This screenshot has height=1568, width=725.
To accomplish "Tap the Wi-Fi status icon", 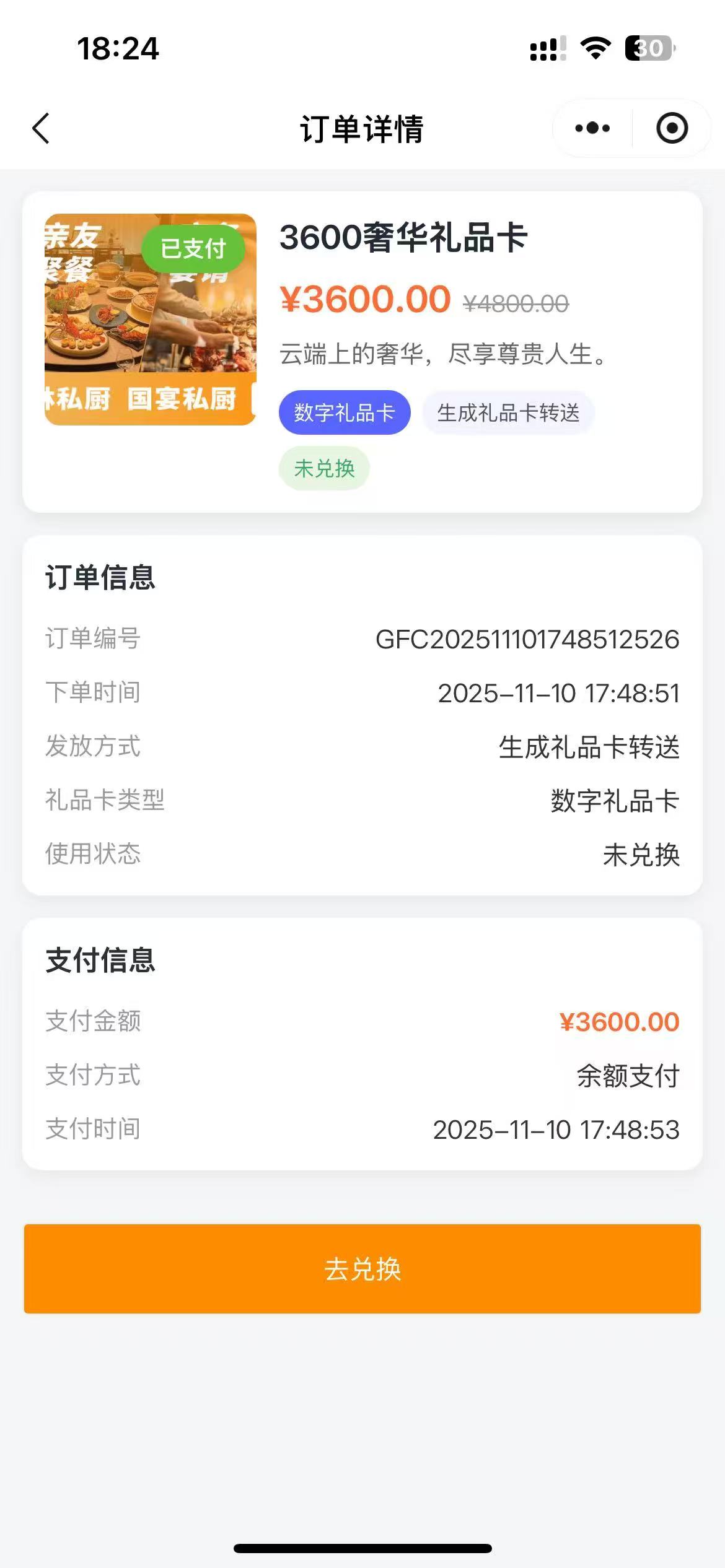I will [x=595, y=48].
